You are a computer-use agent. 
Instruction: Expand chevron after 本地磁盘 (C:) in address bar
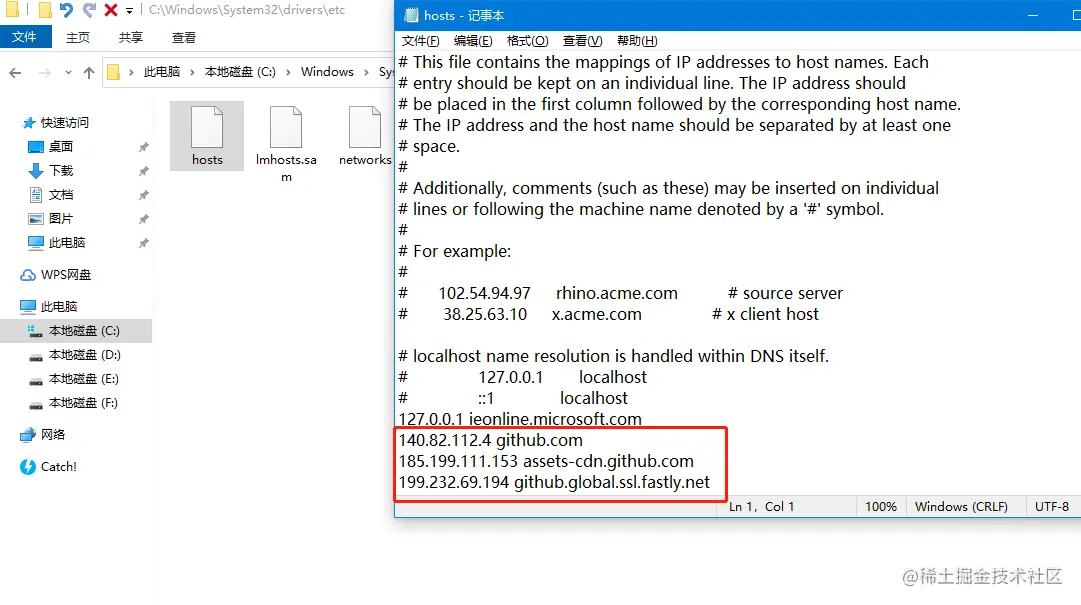click(x=287, y=72)
